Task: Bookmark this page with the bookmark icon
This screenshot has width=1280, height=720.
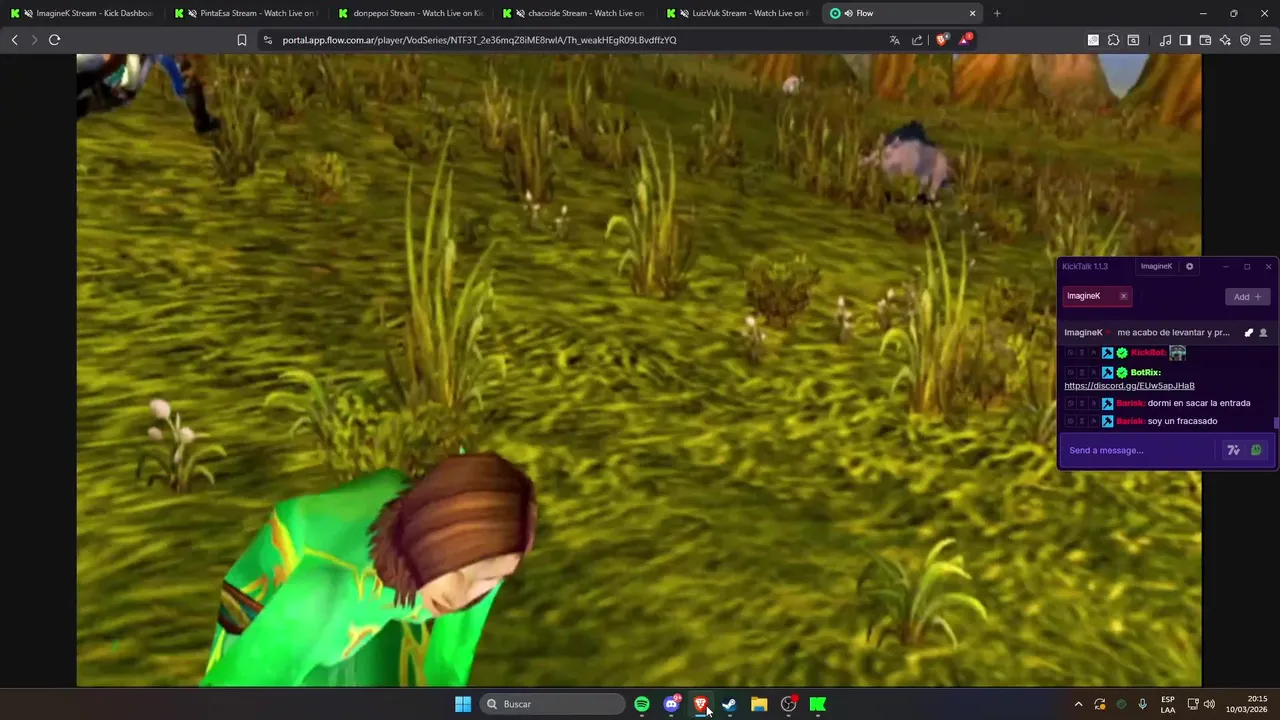Action: click(242, 40)
